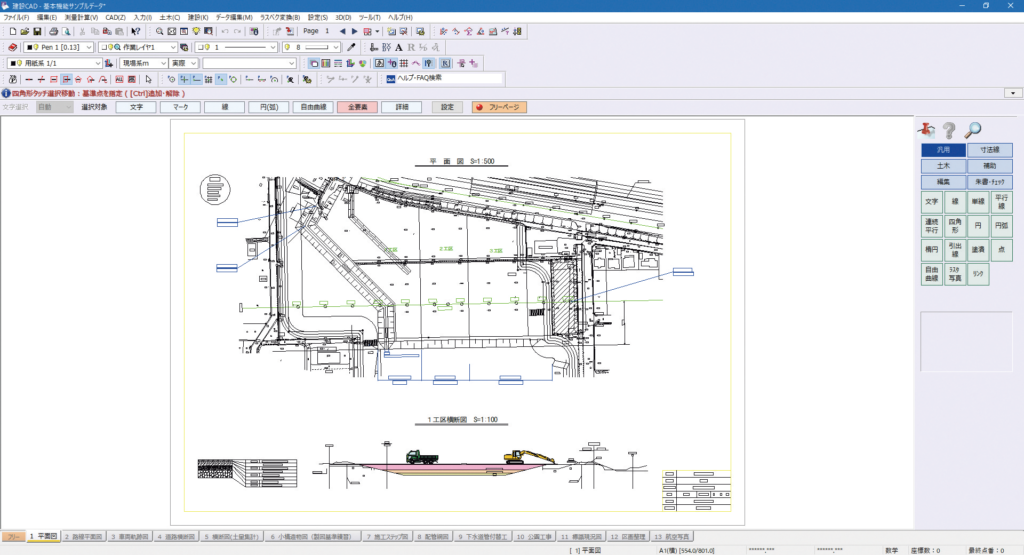
Task: Open the 現場系m dropdown
Action: 144,63
